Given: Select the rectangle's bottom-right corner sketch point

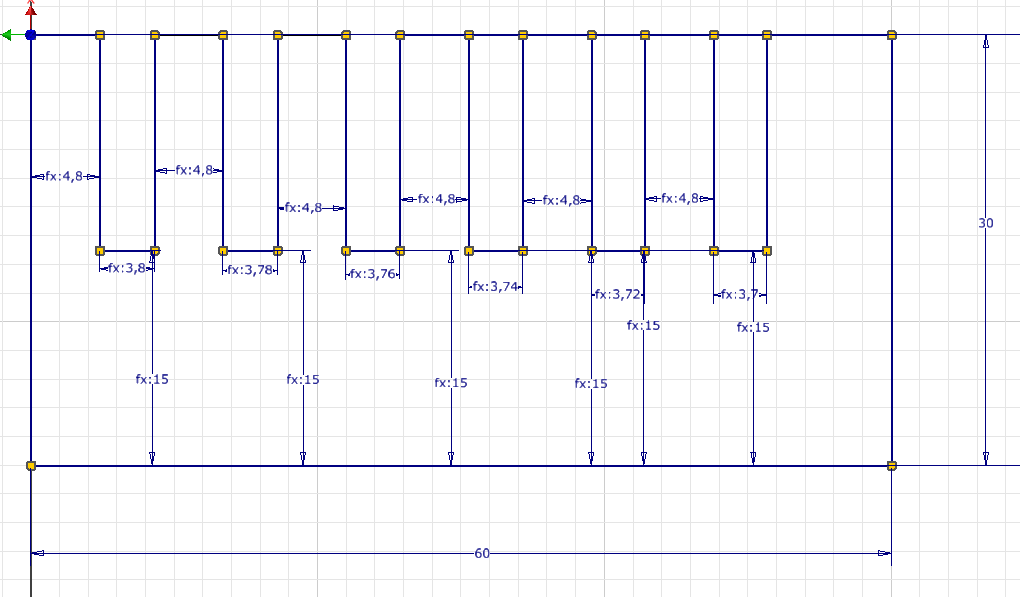Looking at the screenshot, I should (891, 466).
